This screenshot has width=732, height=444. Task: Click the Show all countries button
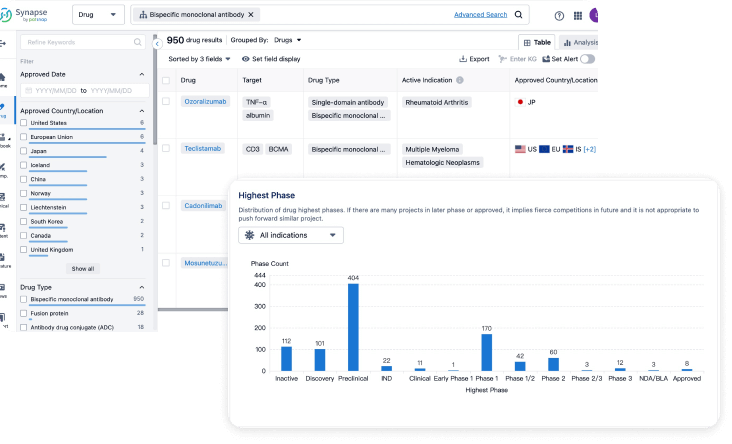[83, 268]
